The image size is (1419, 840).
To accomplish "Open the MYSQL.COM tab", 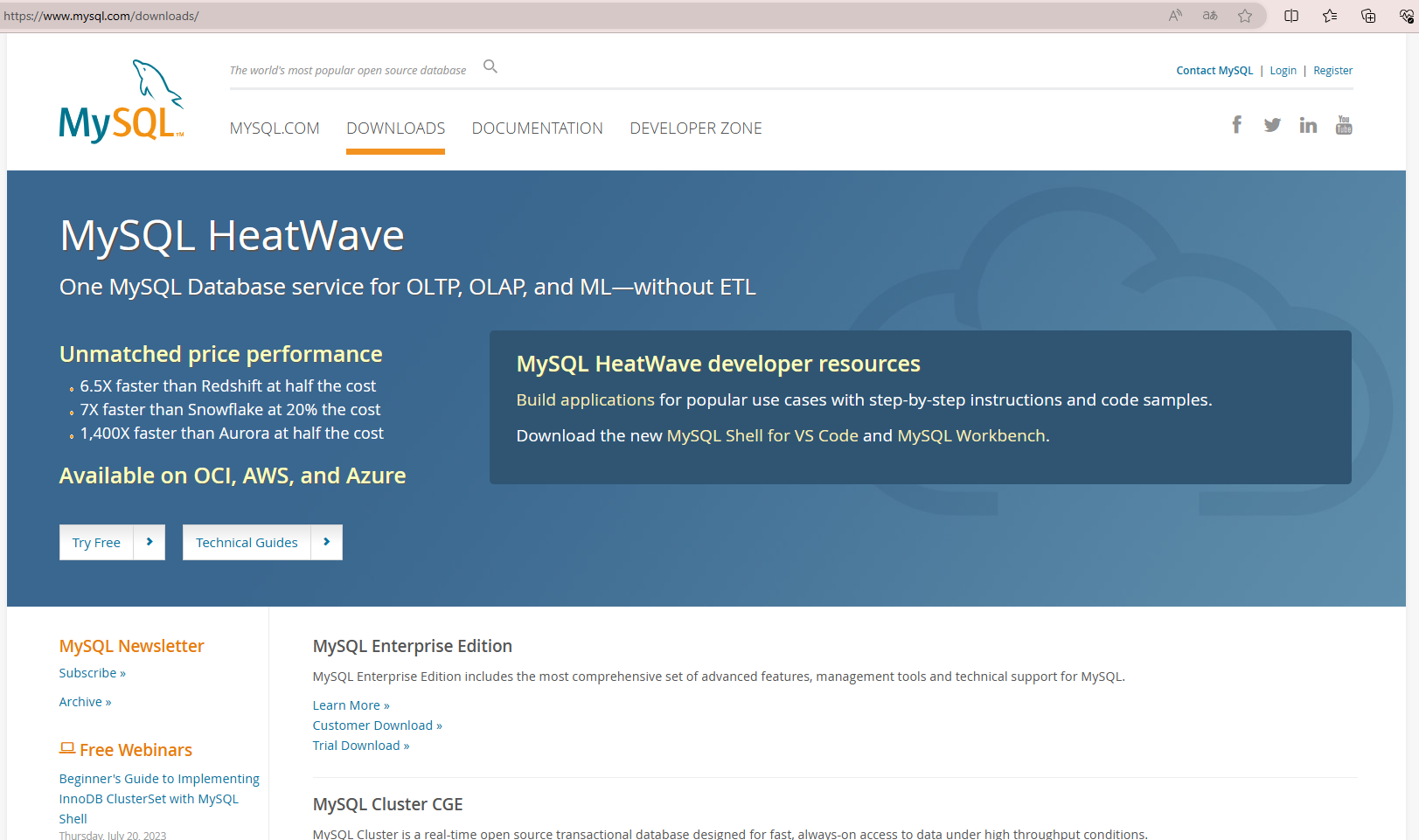I will pyautogui.click(x=275, y=128).
